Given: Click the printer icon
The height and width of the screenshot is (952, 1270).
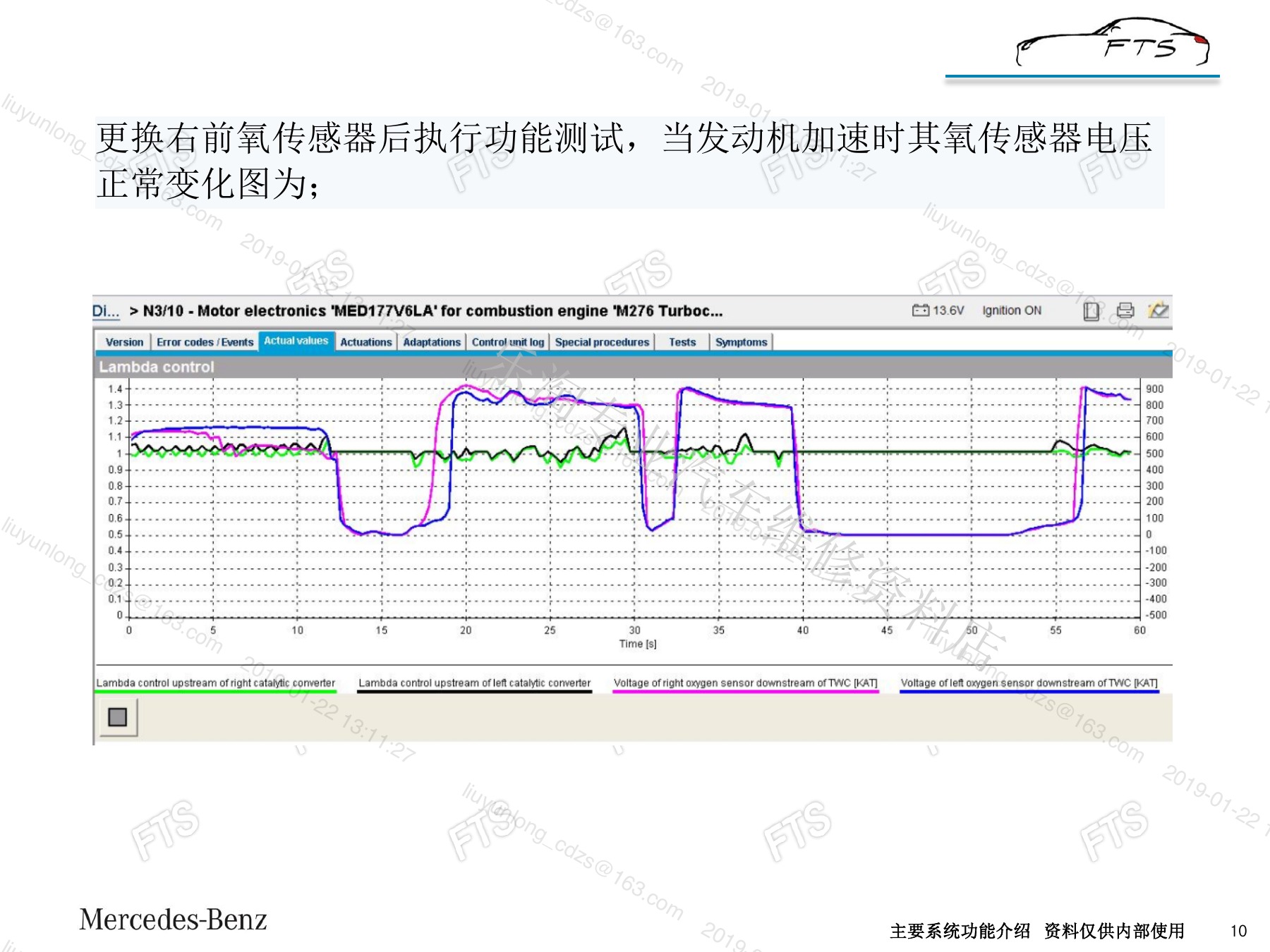Looking at the screenshot, I should pyautogui.click(x=1125, y=310).
